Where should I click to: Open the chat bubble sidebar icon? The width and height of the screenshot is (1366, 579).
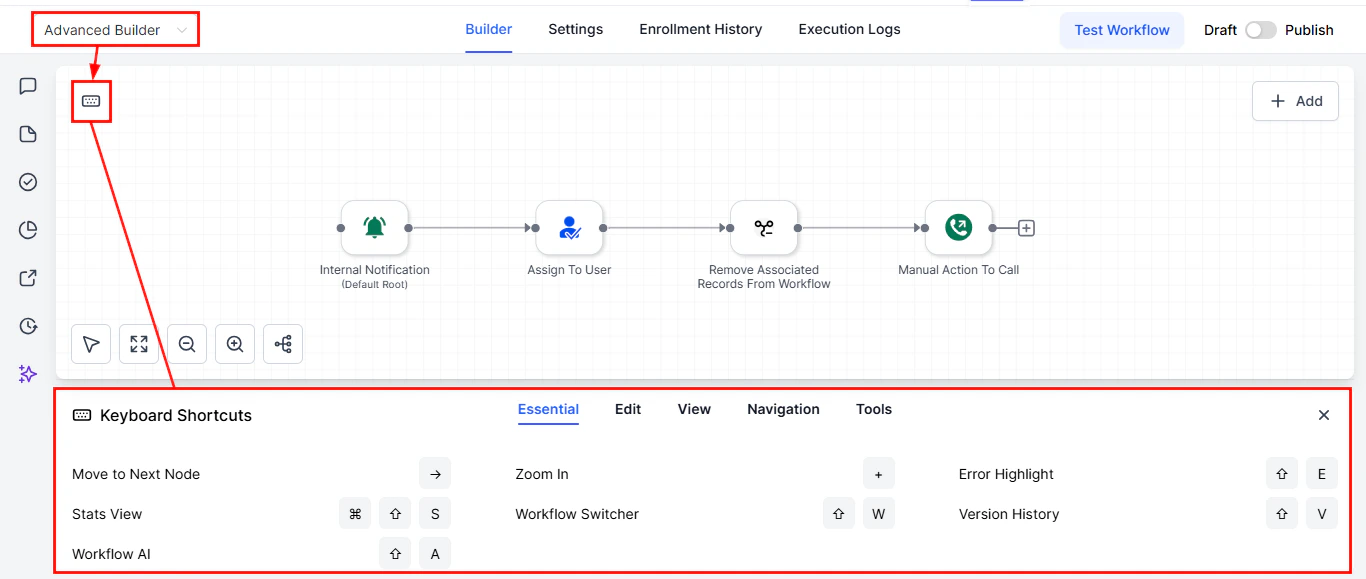tap(28, 86)
